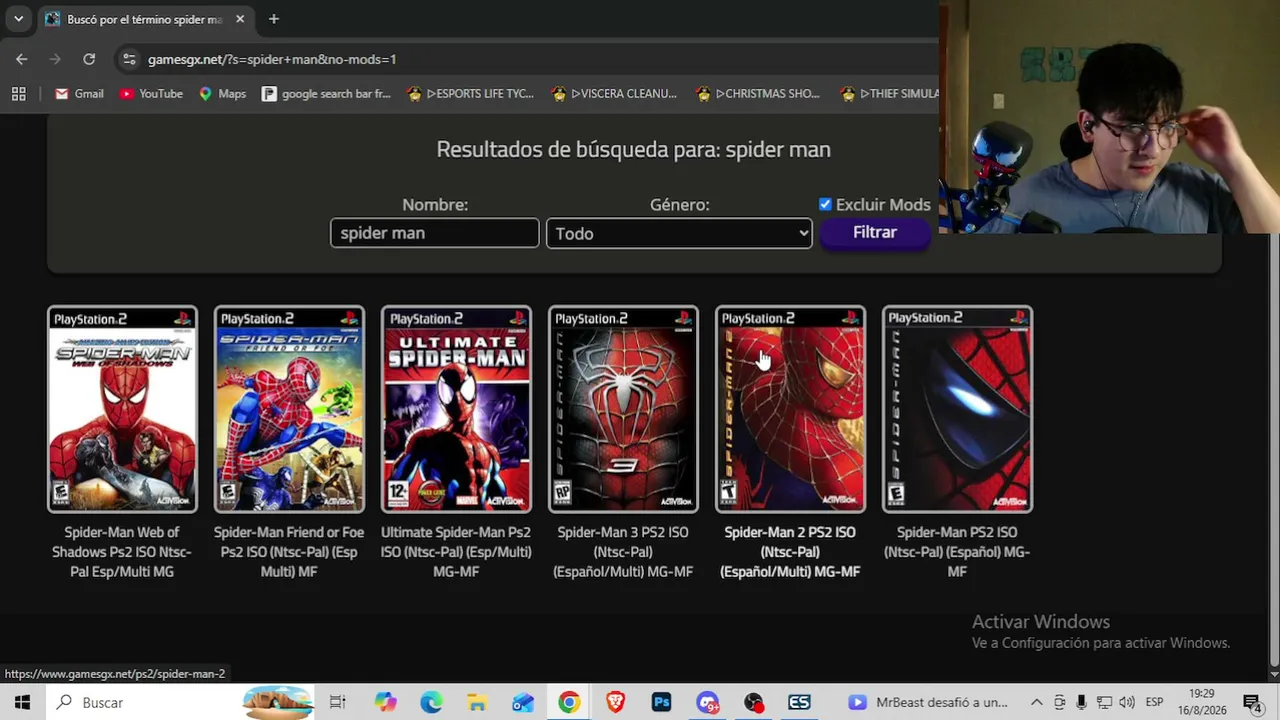This screenshot has width=1280, height=720.
Task: Open Ultimate Spider-Man cover thumbnail
Action: click(x=456, y=409)
